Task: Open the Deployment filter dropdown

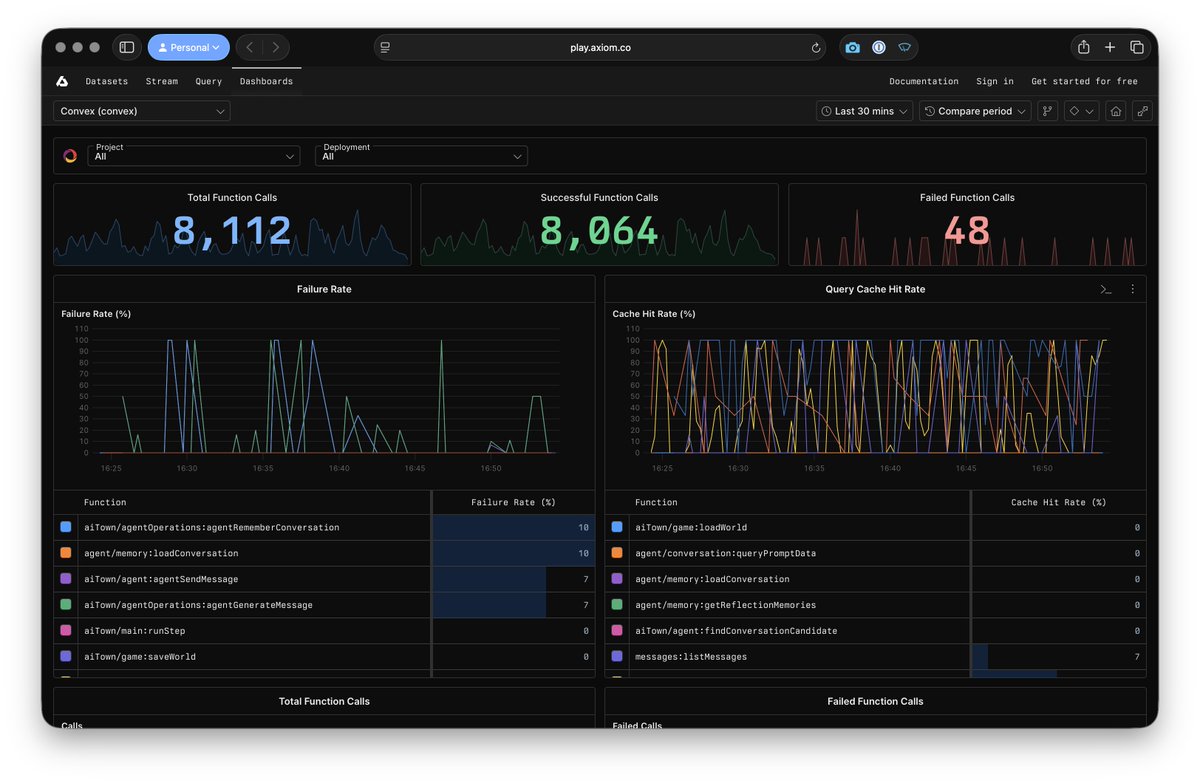Action: [421, 156]
